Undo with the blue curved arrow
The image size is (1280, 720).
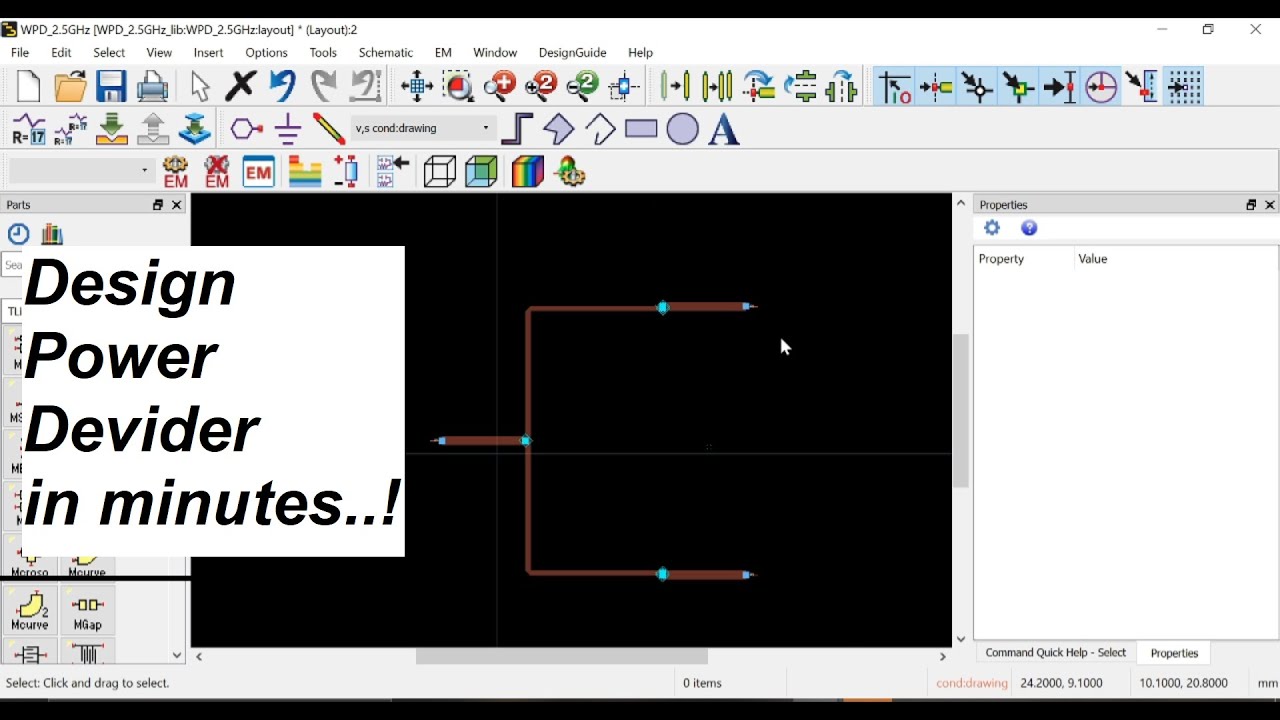(282, 87)
